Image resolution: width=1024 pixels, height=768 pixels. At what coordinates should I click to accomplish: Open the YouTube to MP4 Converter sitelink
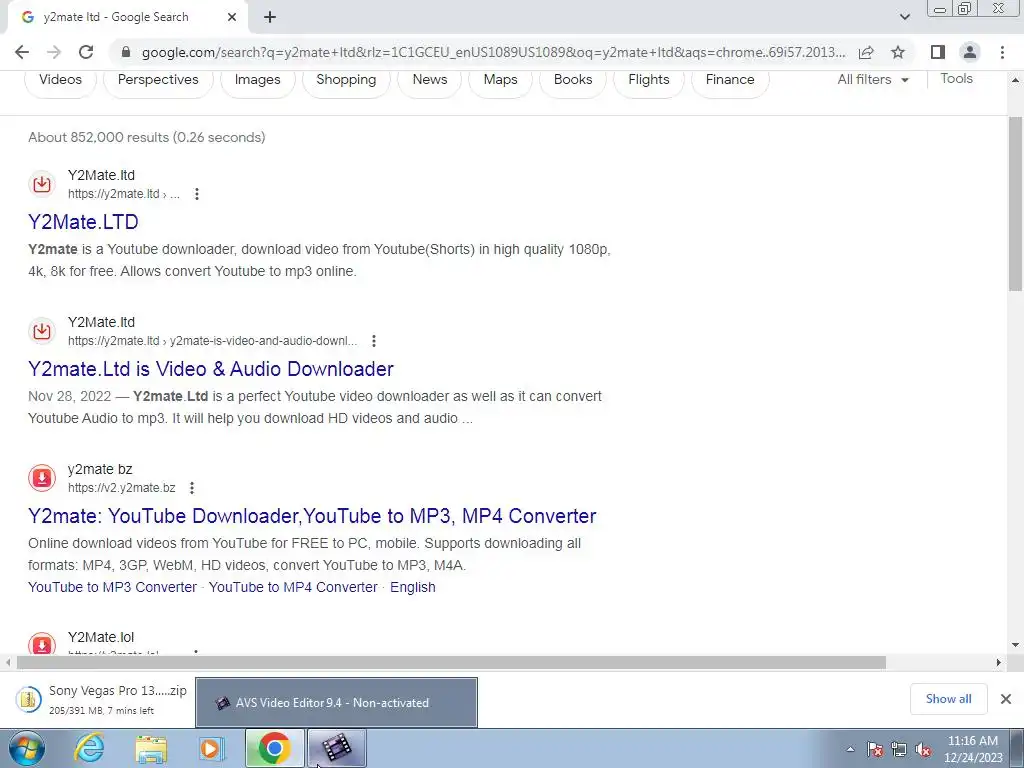[x=293, y=587]
